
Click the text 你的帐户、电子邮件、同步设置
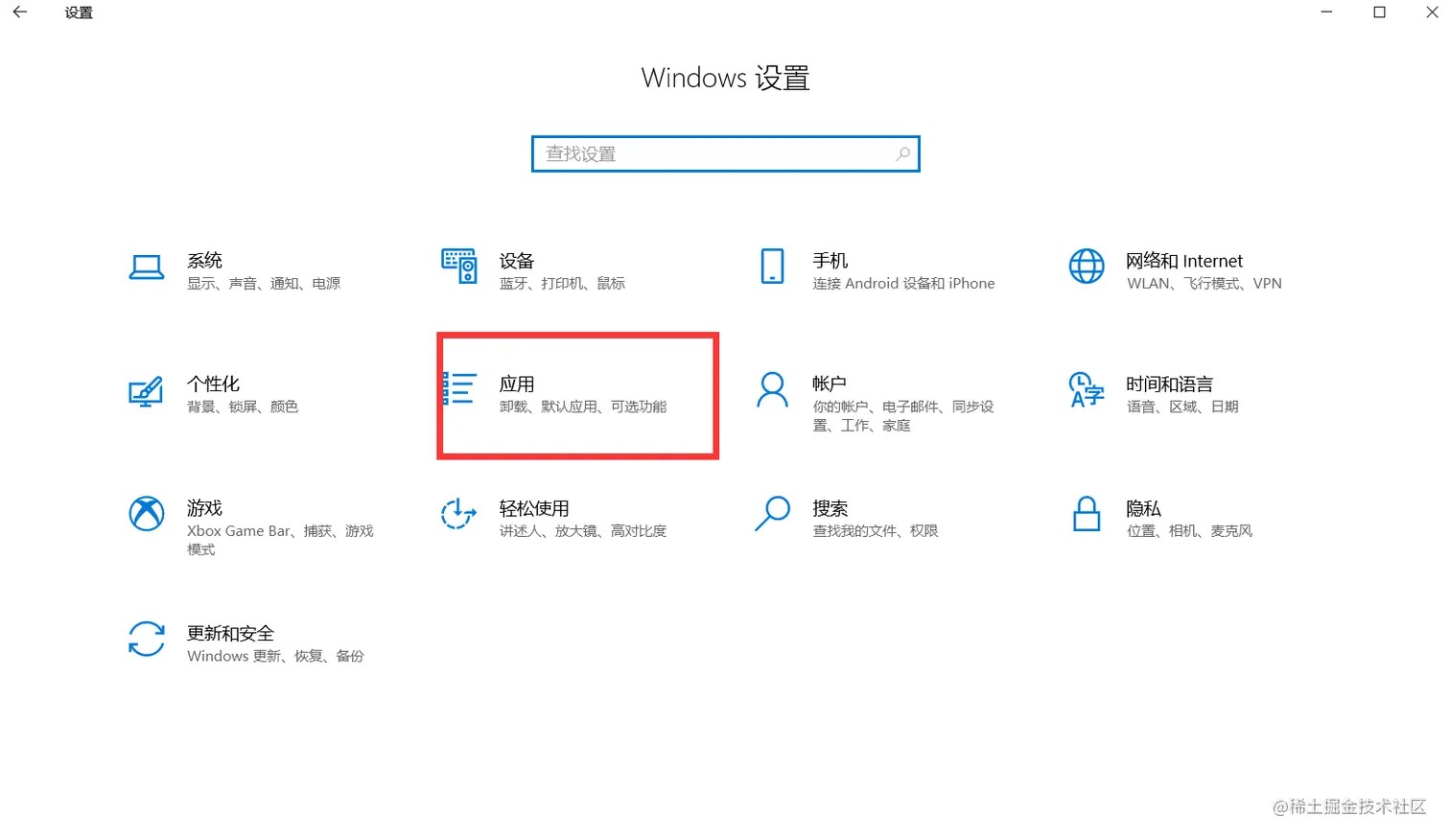coord(903,416)
